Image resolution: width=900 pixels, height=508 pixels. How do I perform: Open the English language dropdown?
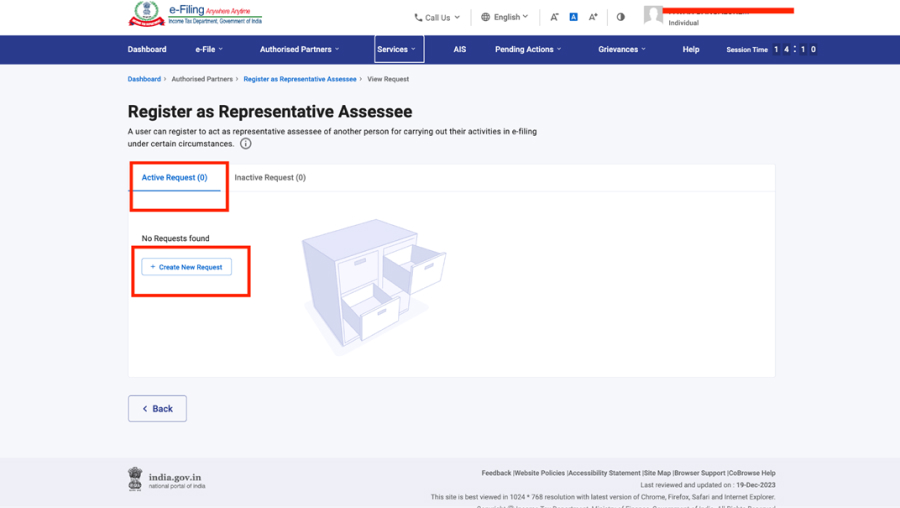[x=505, y=17]
